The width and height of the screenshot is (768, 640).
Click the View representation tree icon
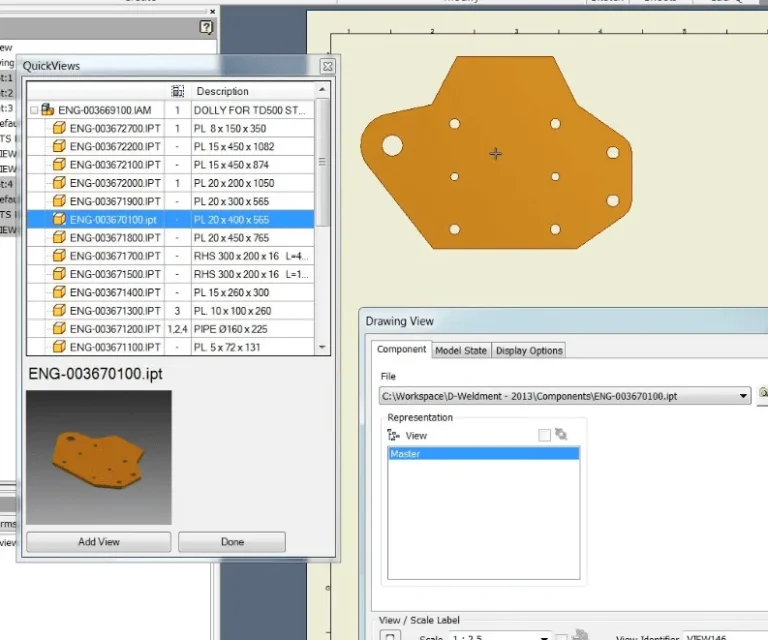pyautogui.click(x=393, y=435)
